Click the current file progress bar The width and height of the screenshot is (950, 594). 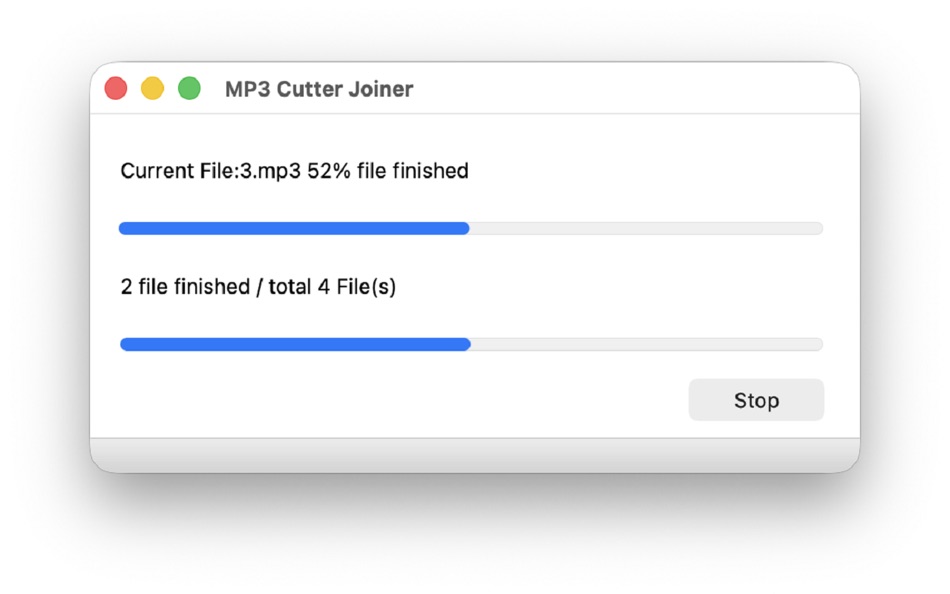[x=470, y=228]
